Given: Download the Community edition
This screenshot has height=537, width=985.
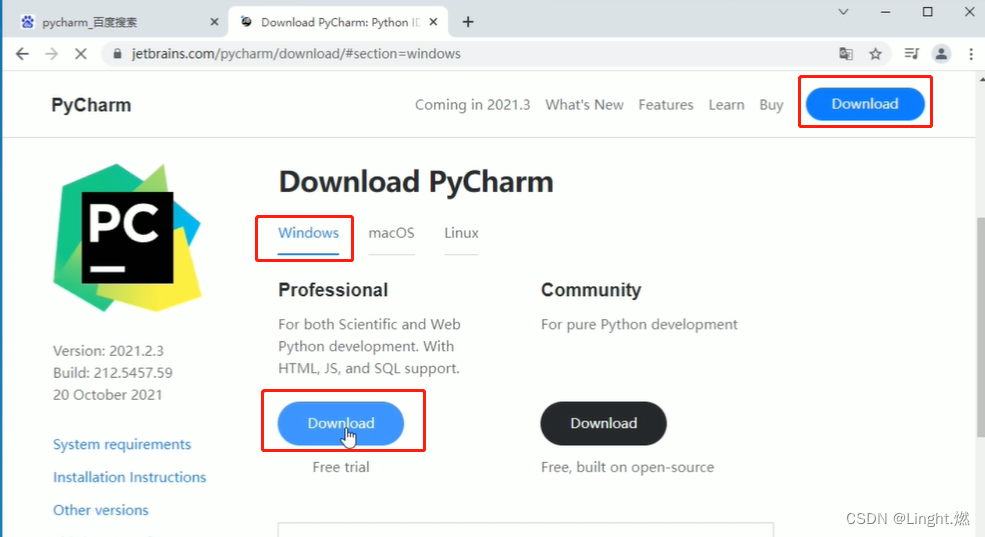Looking at the screenshot, I should click(603, 423).
